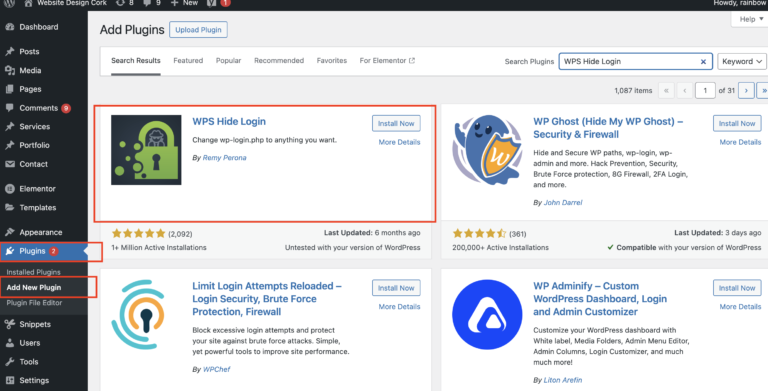Click the plus New item in admin bar
The image size is (768, 391).
pyautogui.click(x=184, y=3)
